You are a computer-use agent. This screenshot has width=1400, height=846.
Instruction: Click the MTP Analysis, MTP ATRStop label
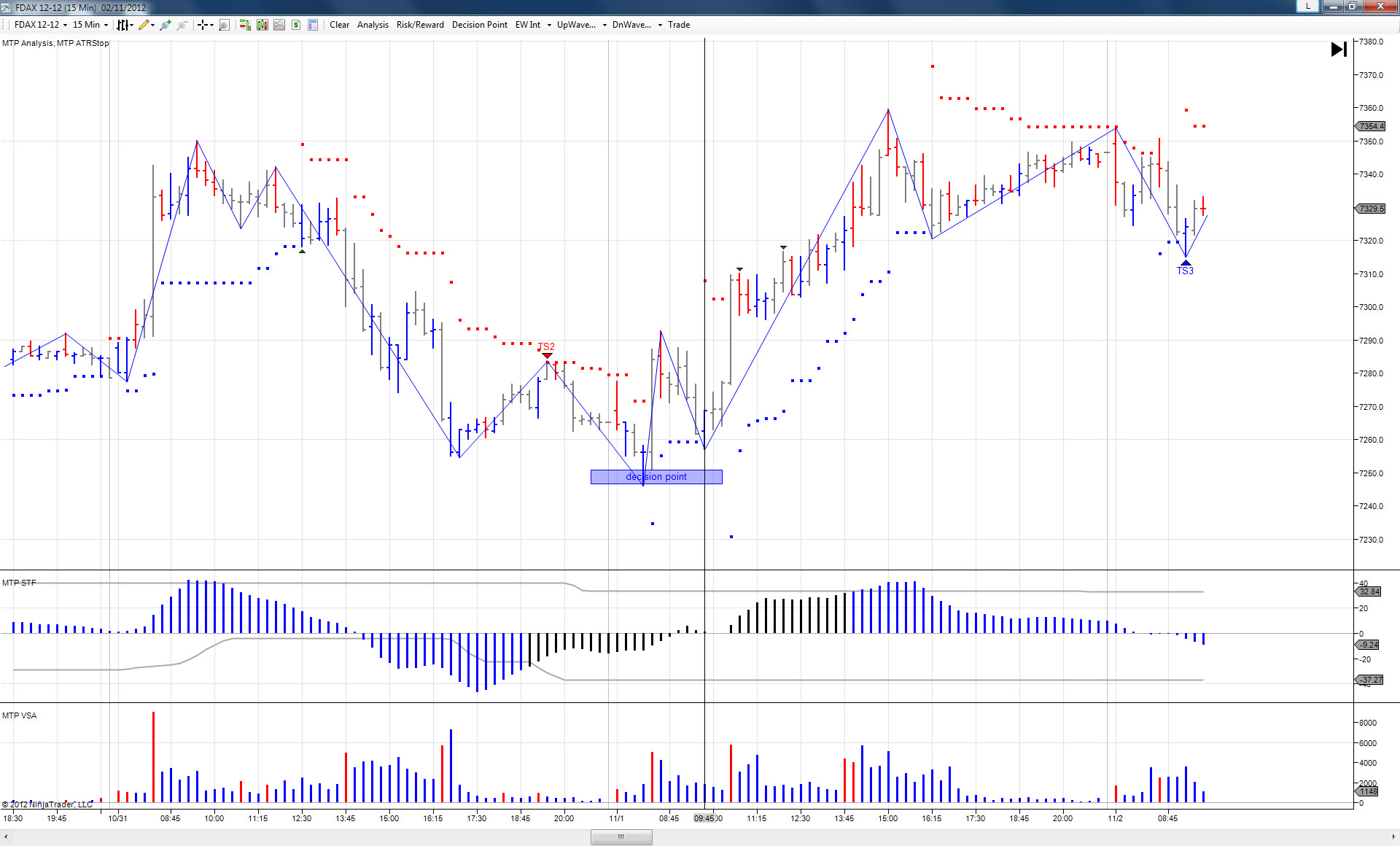55,43
